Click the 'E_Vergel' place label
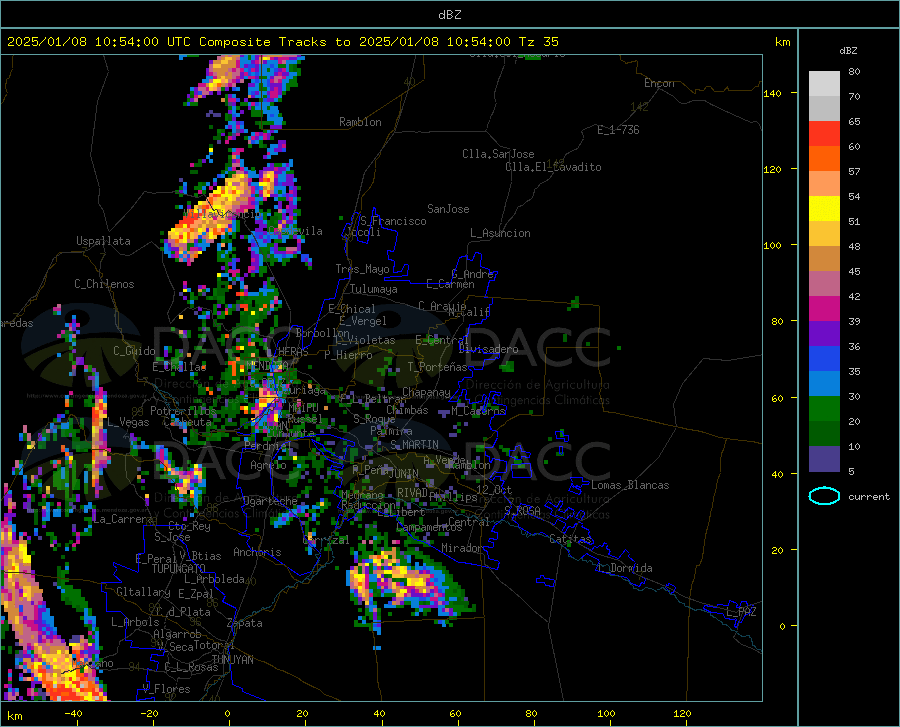The image size is (900, 727). click(x=363, y=321)
